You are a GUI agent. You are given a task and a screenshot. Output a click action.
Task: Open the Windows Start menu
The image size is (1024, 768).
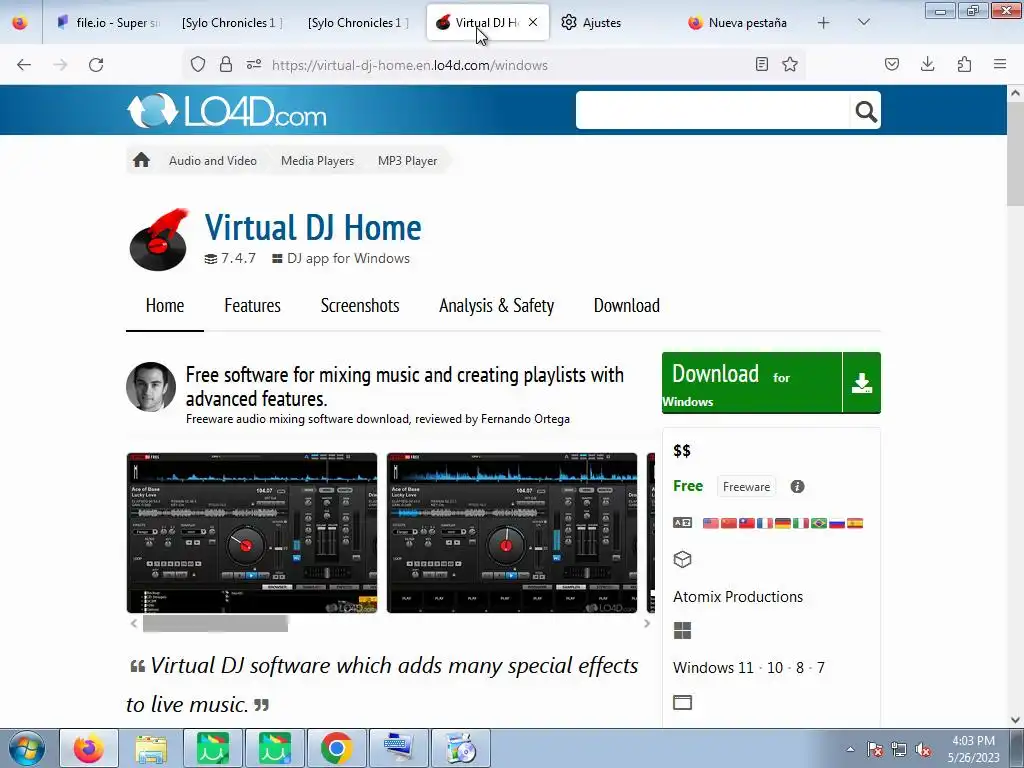pyautogui.click(x=27, y=749)
